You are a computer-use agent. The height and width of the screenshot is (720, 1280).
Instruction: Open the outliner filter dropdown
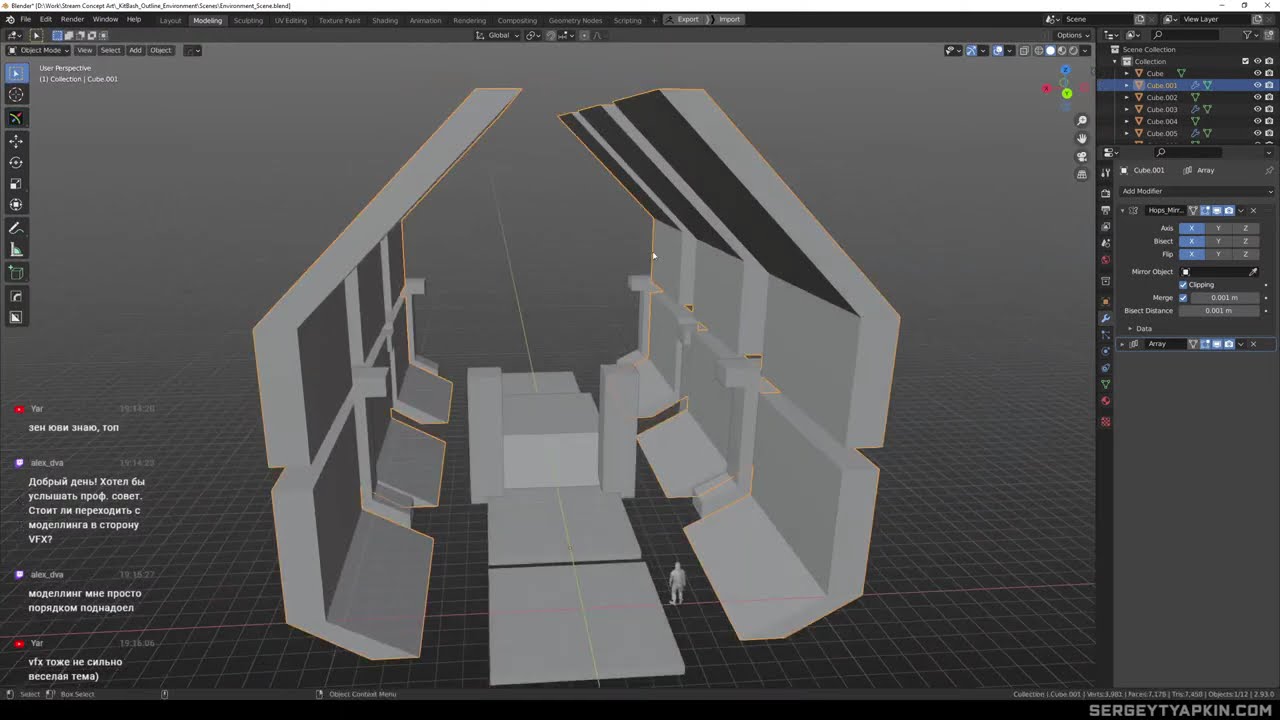click(1252, 35)
